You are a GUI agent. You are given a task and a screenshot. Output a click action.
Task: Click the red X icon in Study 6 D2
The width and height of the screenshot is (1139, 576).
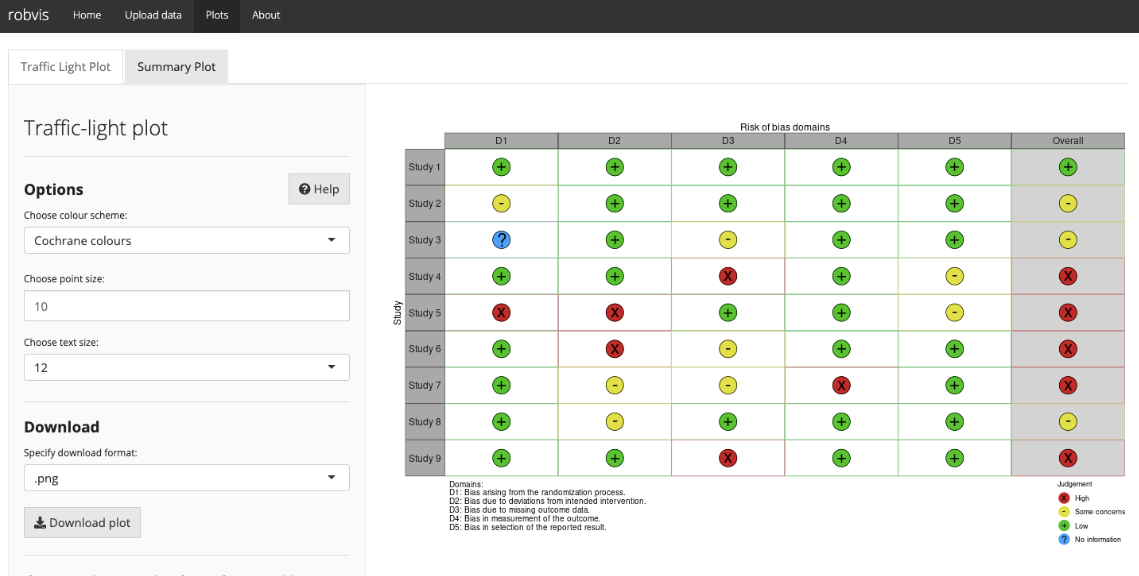click(x=615, y=349)
